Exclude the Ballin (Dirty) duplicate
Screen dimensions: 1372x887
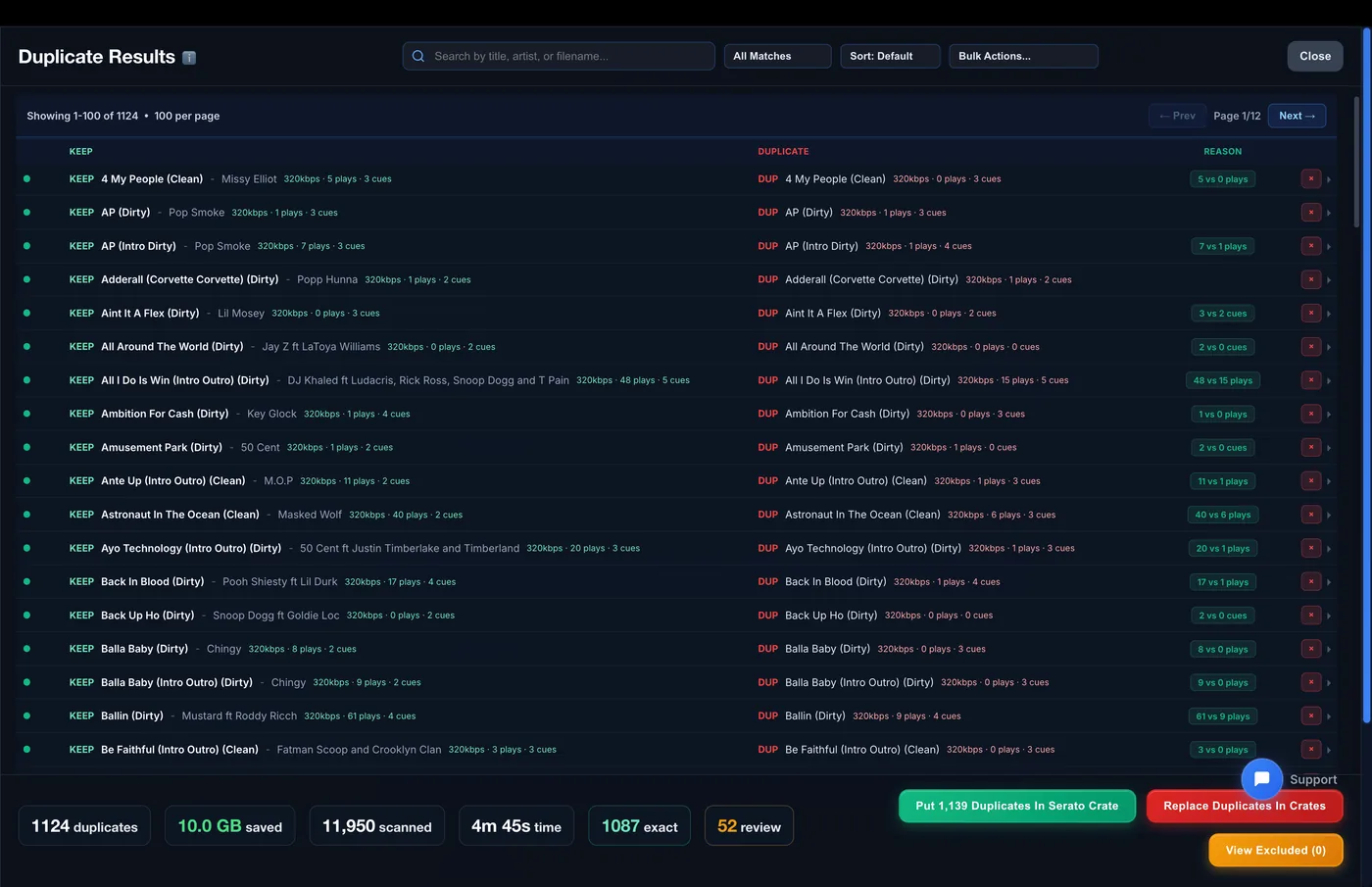[x=1311, y=715]
